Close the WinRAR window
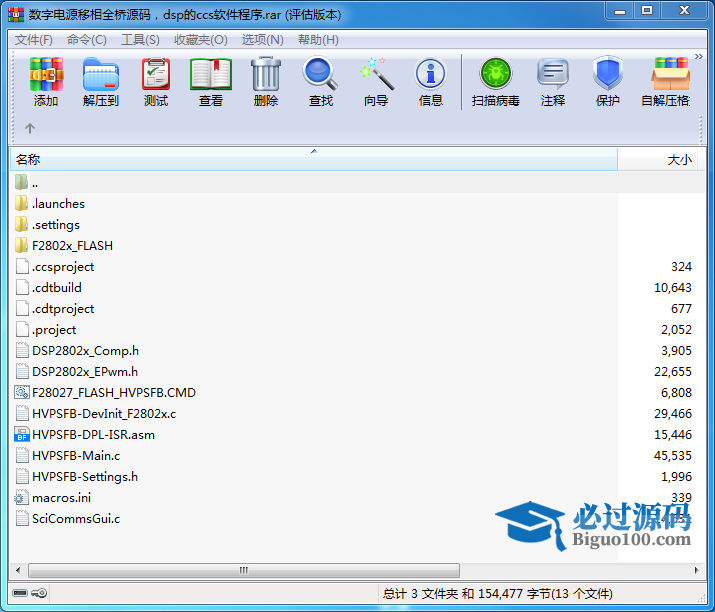The height and width of the screenshot is (612, 715). [x=684, y=11]
